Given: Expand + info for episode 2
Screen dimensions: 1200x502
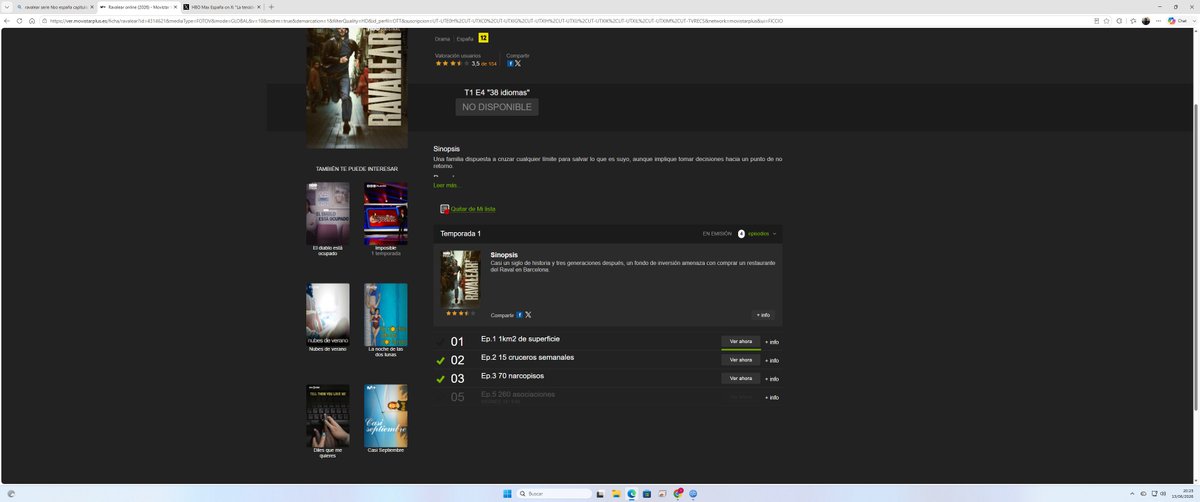Looking at the screenshot, I should pos(771,360).
